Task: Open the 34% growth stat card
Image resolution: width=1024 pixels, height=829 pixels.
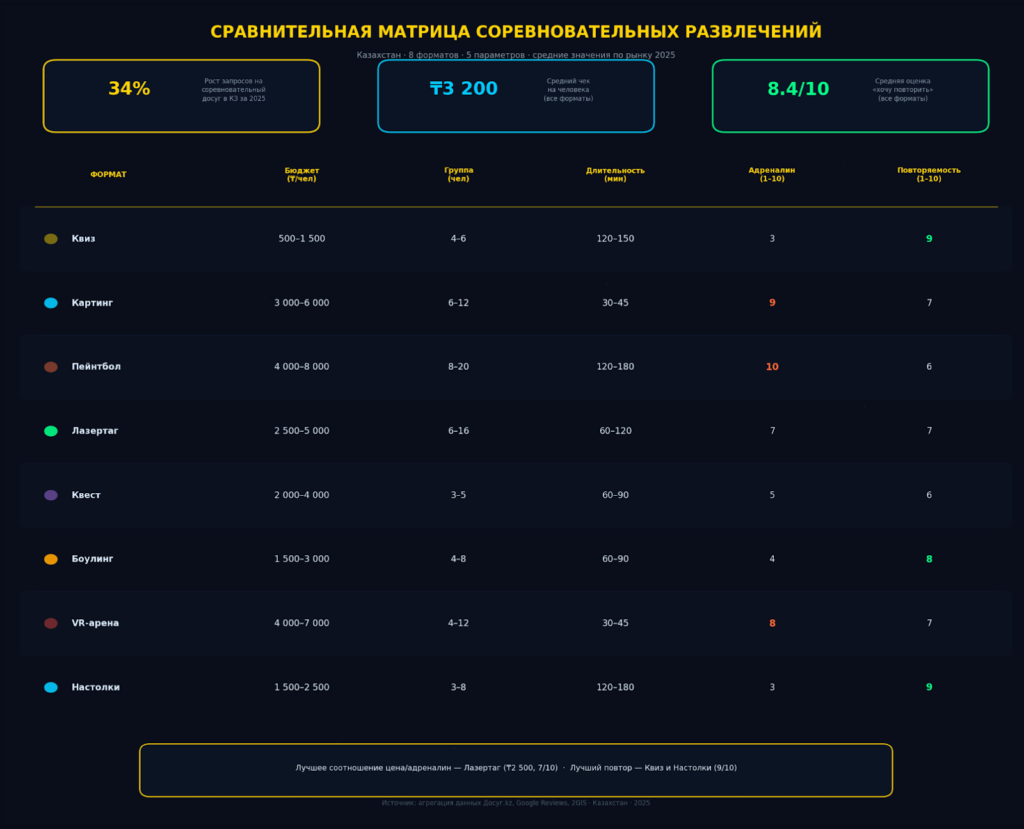Action: click(181, 96)
